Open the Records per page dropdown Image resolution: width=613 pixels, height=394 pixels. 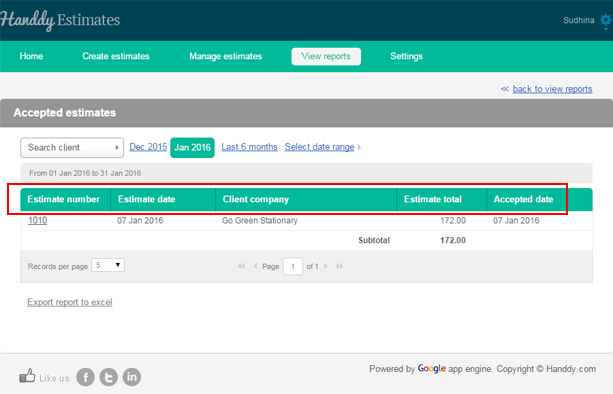click(x=108, y=265)
